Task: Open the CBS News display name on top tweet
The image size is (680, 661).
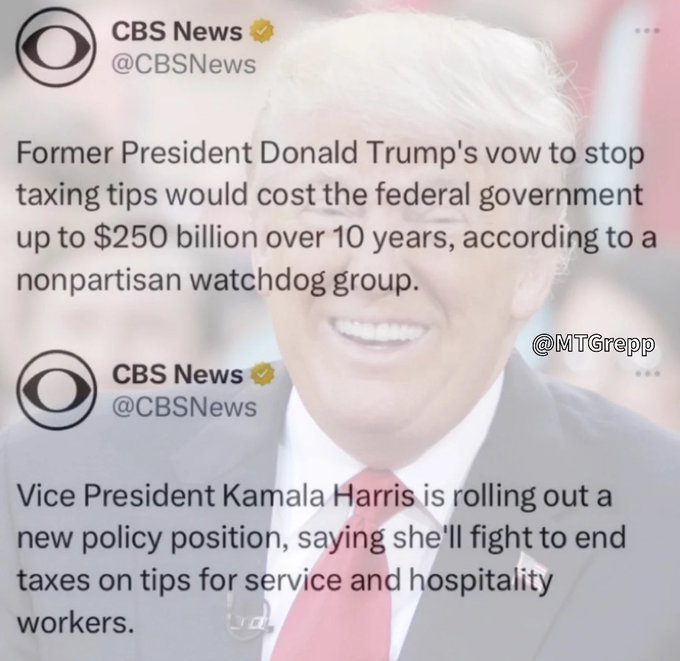Action: (x=177, y=32)
